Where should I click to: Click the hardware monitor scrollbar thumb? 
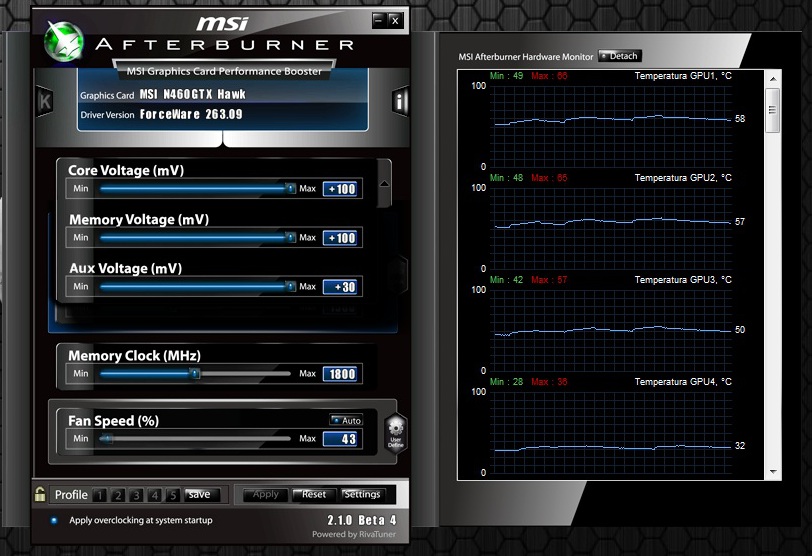(773, 110)
